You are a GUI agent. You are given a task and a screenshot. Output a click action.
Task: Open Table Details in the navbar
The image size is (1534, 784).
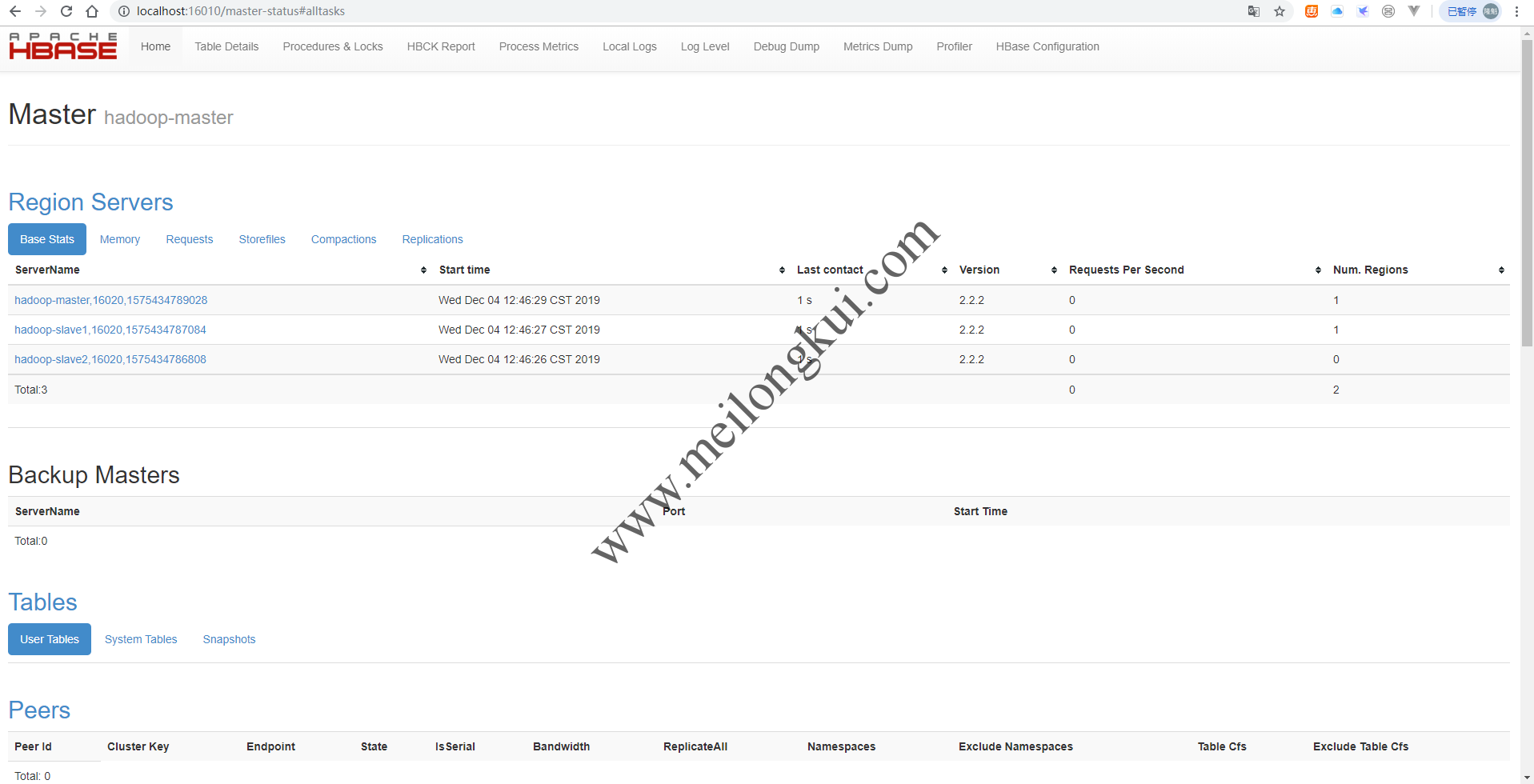click(x=226, y=46)
